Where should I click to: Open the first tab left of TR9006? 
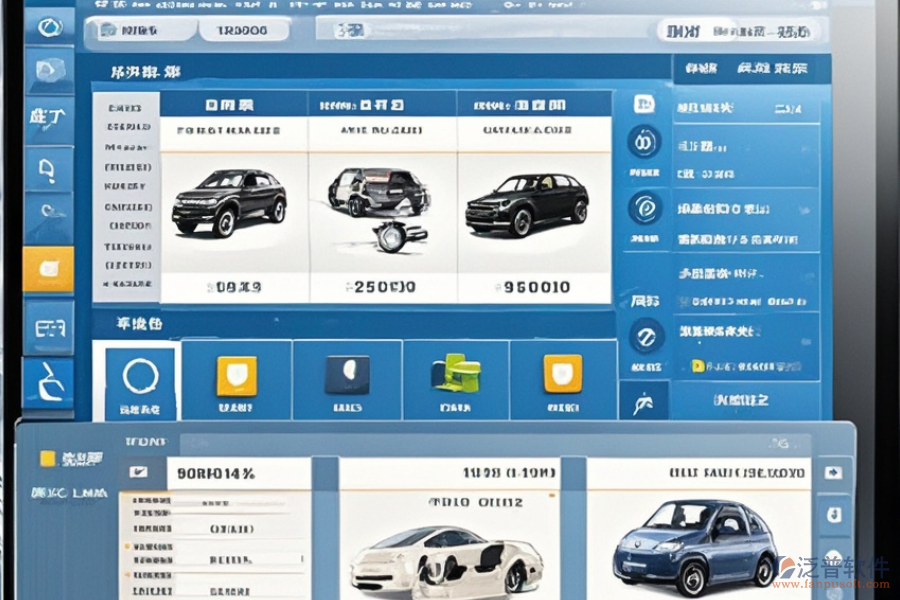pyautogui.click(x=138, y=30)
